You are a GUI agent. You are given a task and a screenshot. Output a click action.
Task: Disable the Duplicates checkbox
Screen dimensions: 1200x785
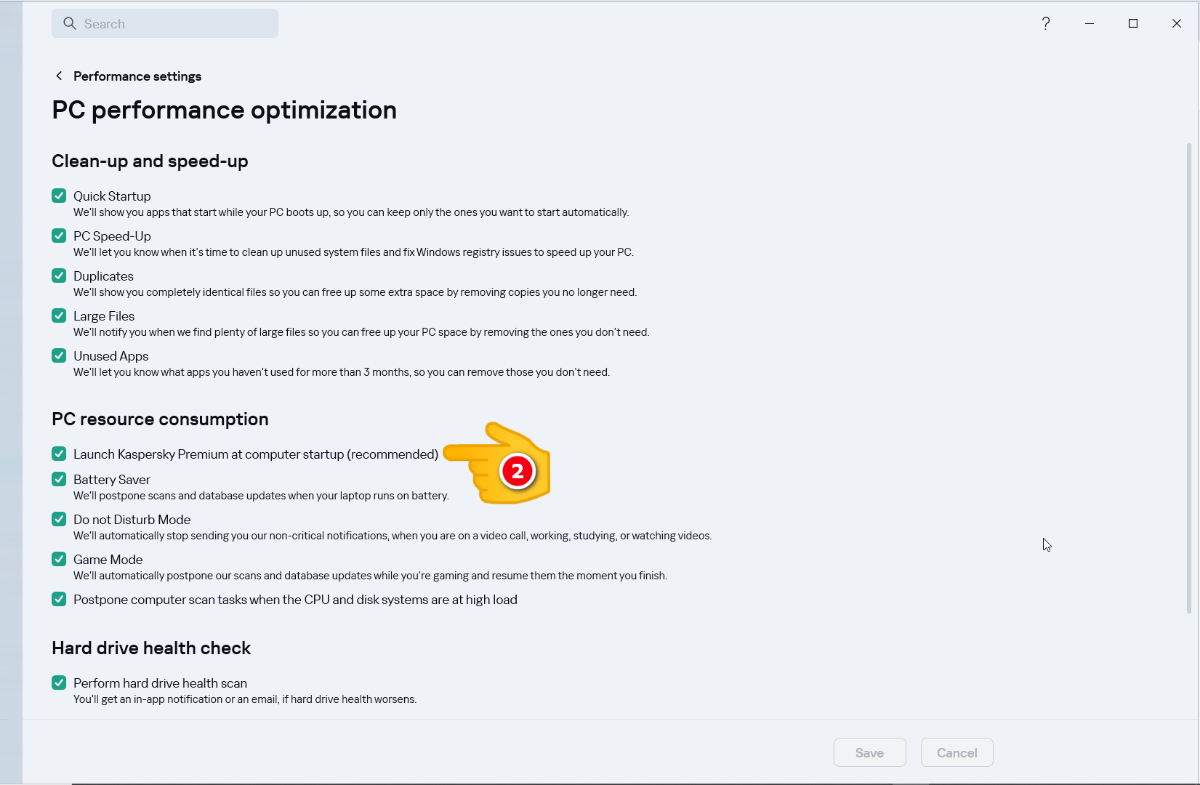point(59,276)
